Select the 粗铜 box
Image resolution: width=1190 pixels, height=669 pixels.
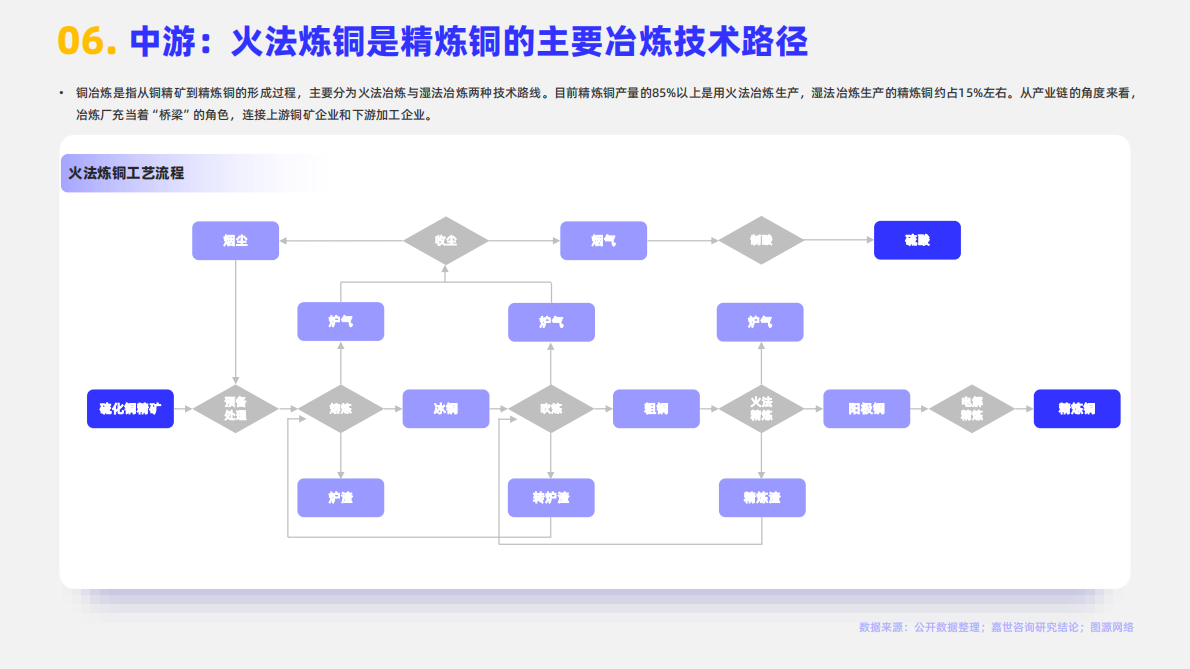point(656,409)
